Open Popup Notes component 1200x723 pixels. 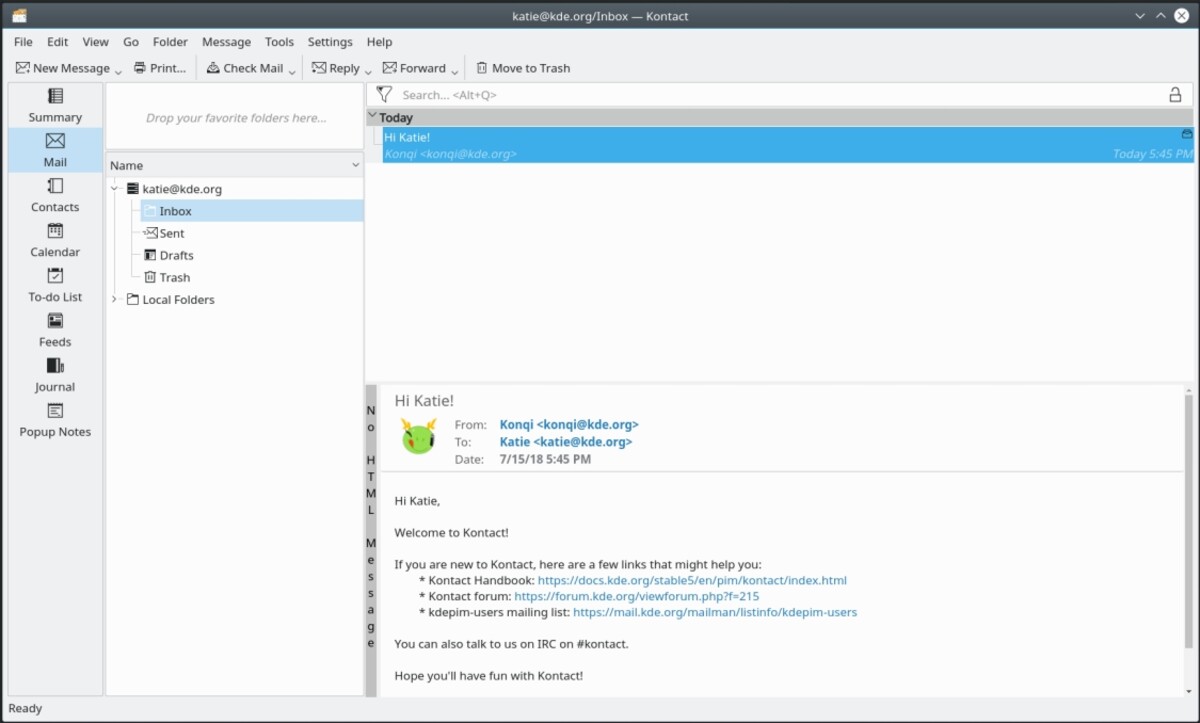(55, 420)
